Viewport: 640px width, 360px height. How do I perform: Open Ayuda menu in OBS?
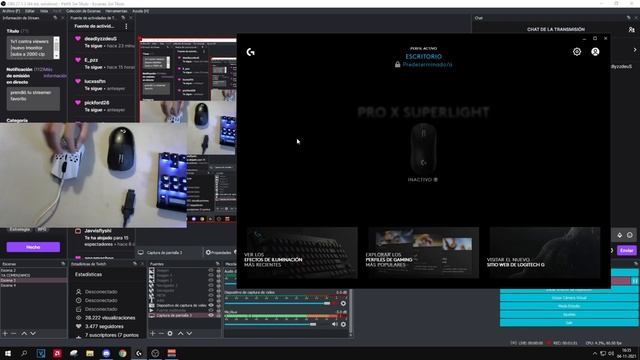click(140, 11)
